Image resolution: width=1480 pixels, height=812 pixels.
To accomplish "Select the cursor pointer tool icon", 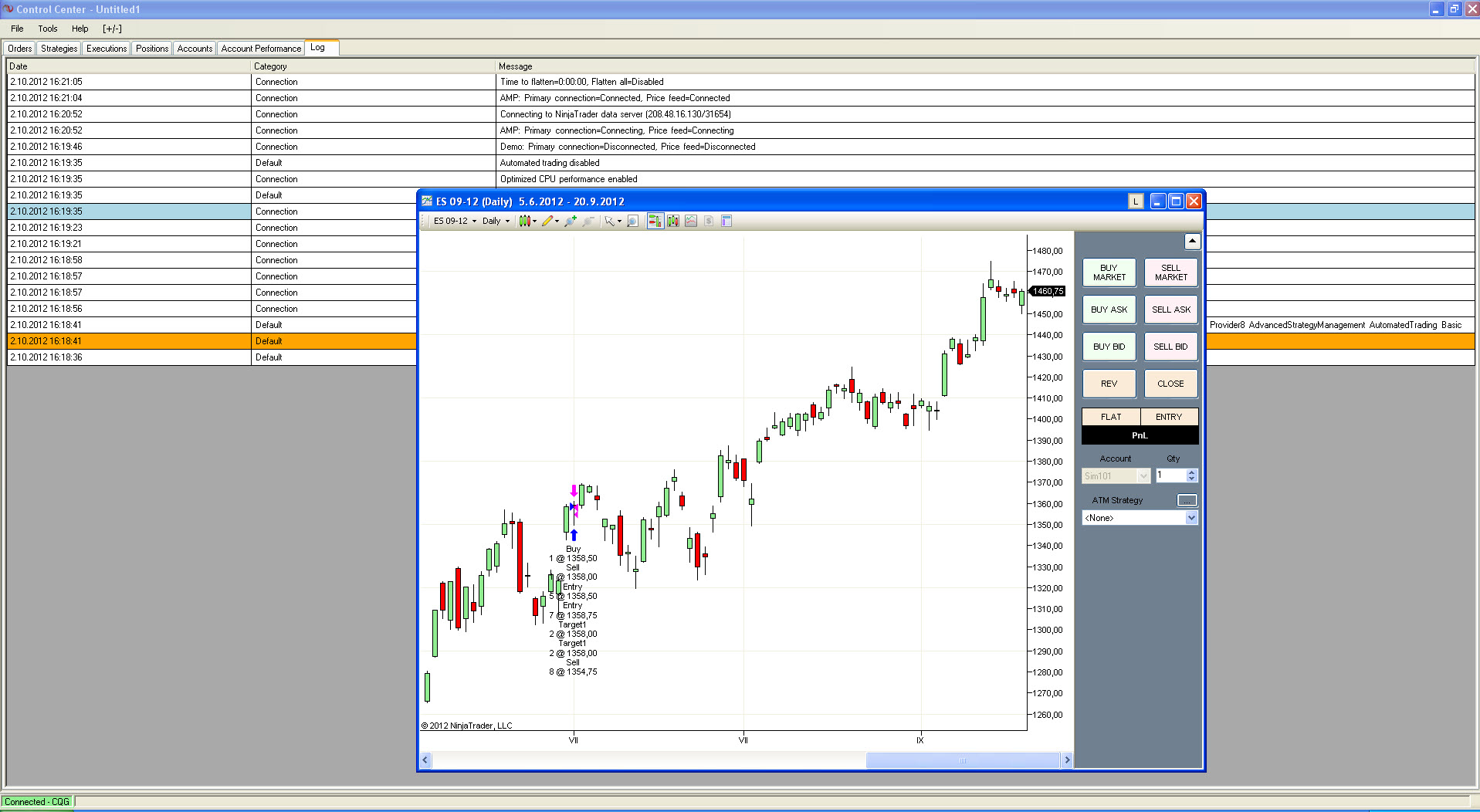I will click(613, 222).
